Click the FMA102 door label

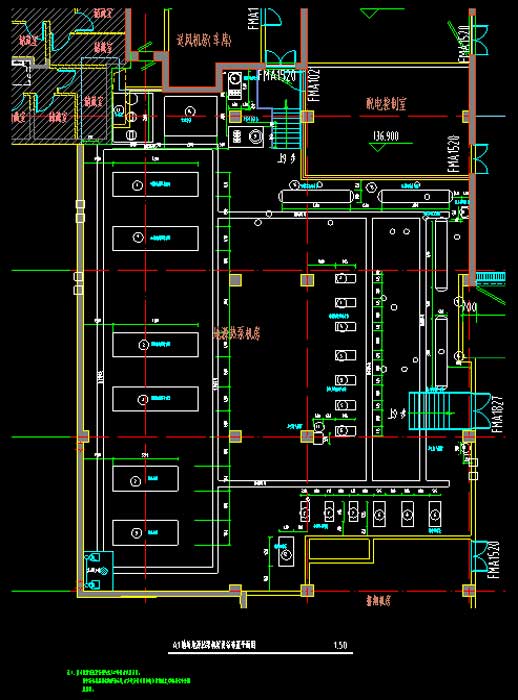[314, 84]
